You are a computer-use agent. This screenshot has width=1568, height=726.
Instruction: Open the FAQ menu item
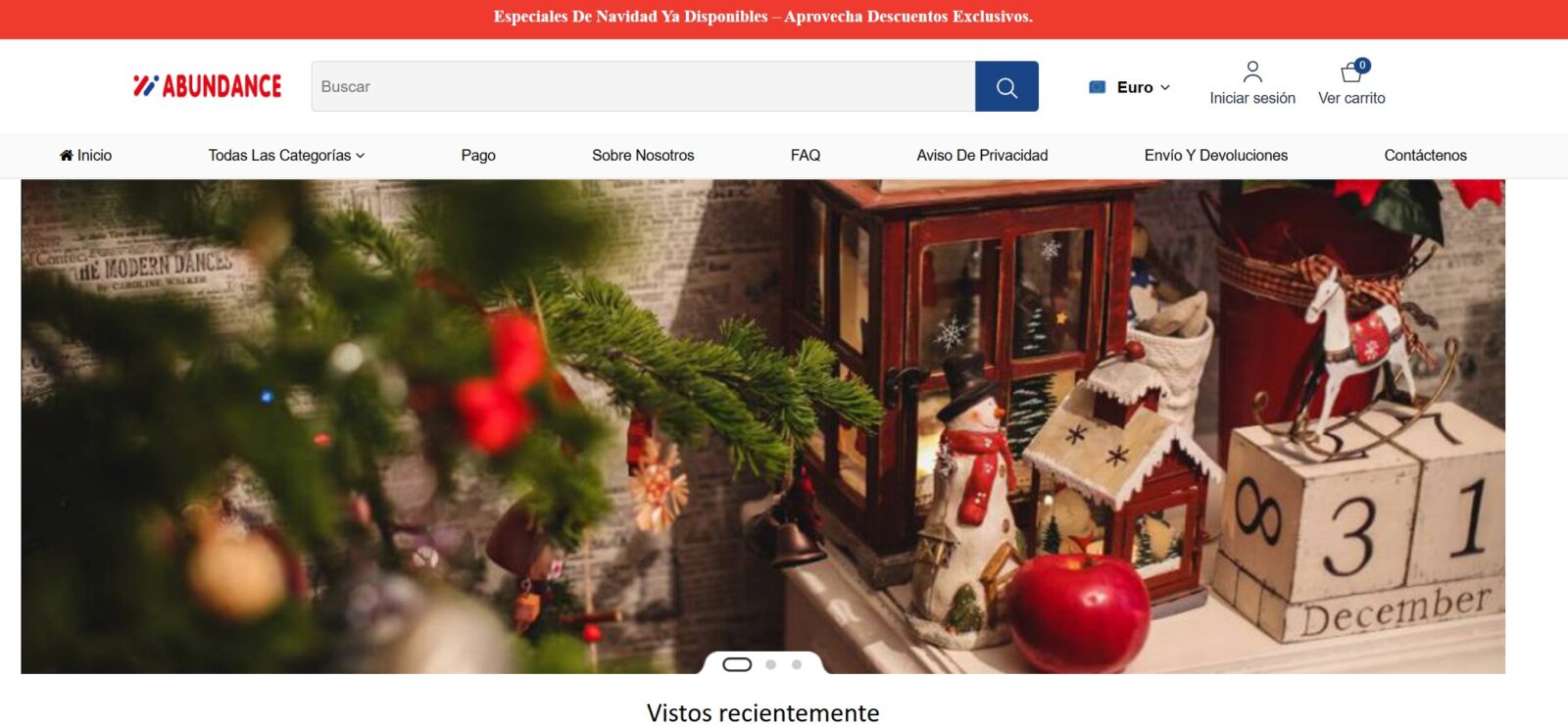coord(806,155)
